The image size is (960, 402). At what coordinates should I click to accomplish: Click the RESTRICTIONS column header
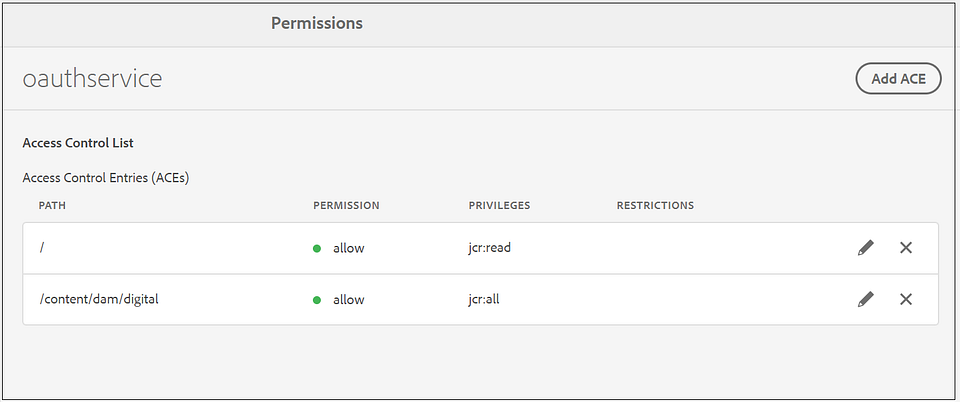pos(655,206)
